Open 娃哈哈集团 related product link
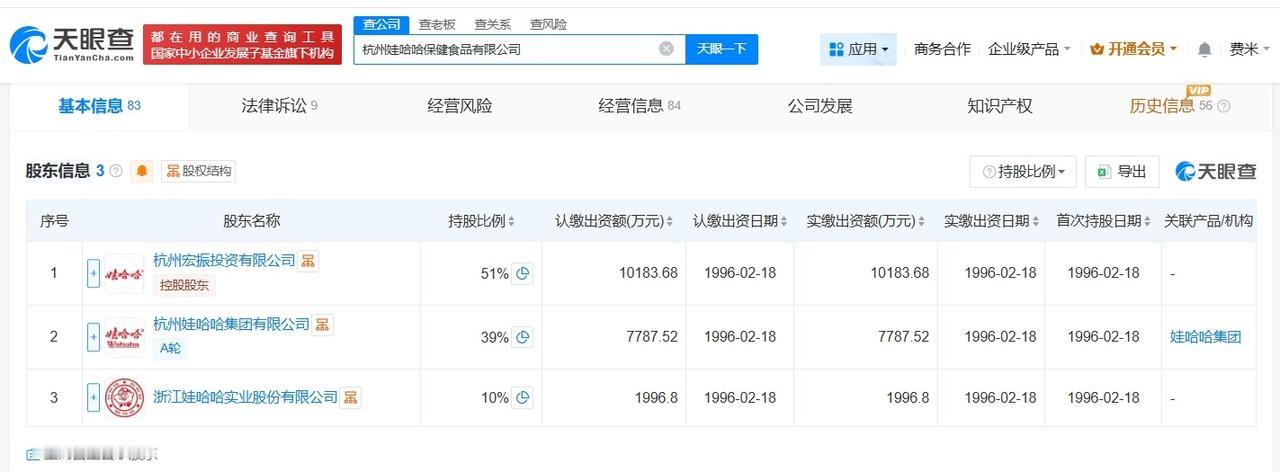Image resolution: width=1280 pixels, height=472 pixels. point(1205,337)
